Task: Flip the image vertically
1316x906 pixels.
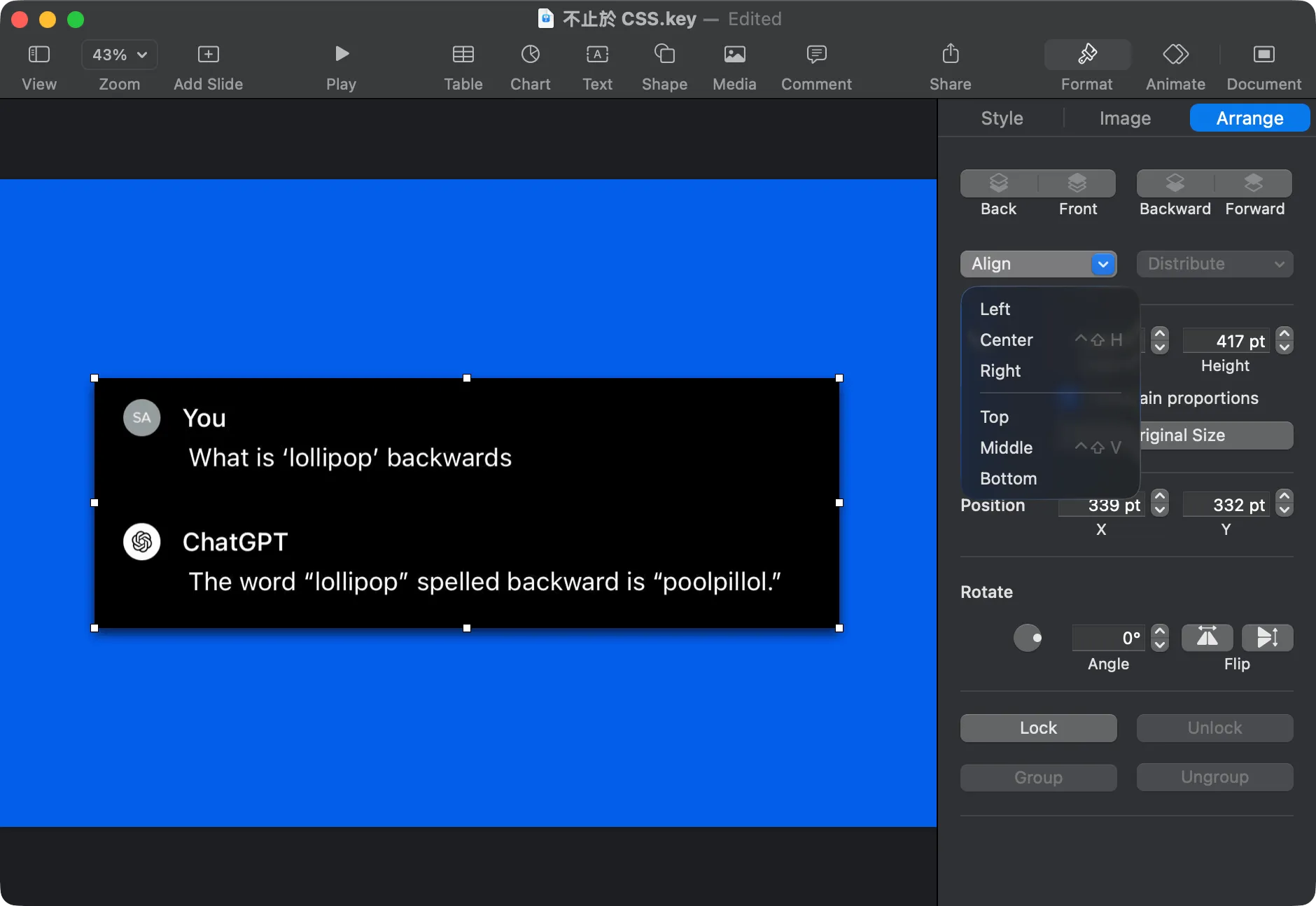Action: pyautogui.click(x=1267, y=637)
